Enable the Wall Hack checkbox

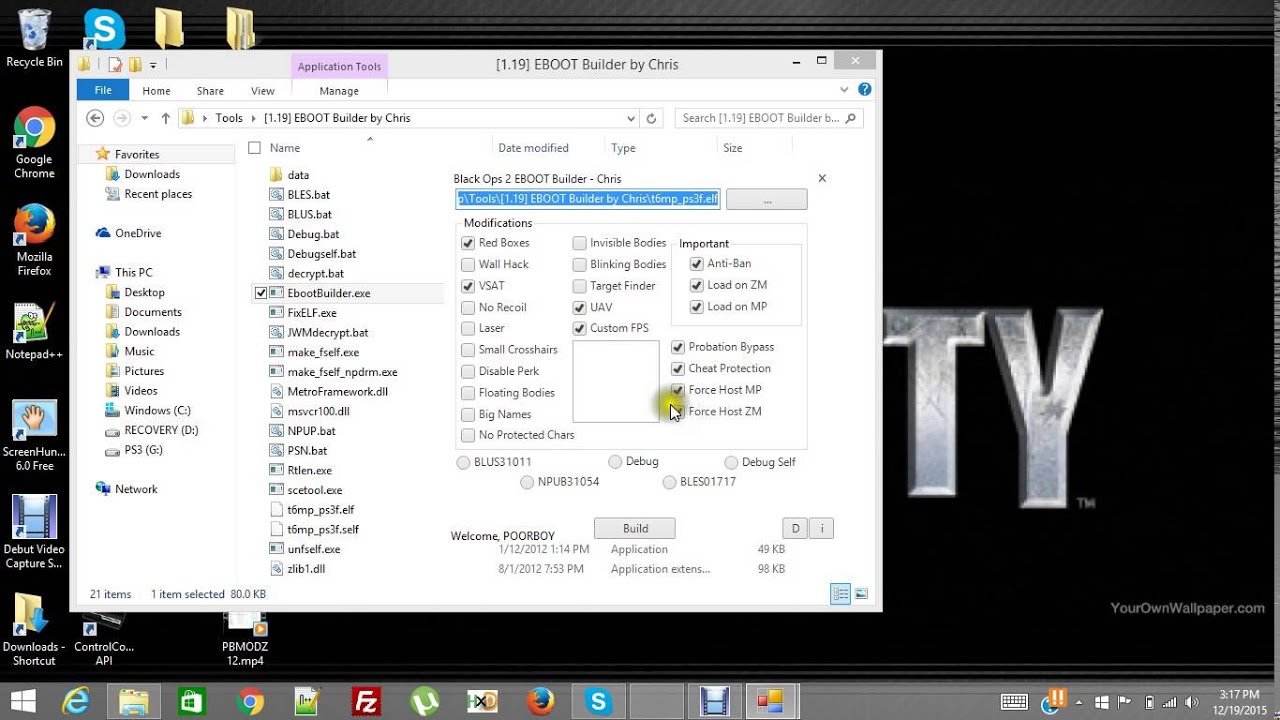coord(468,264)
